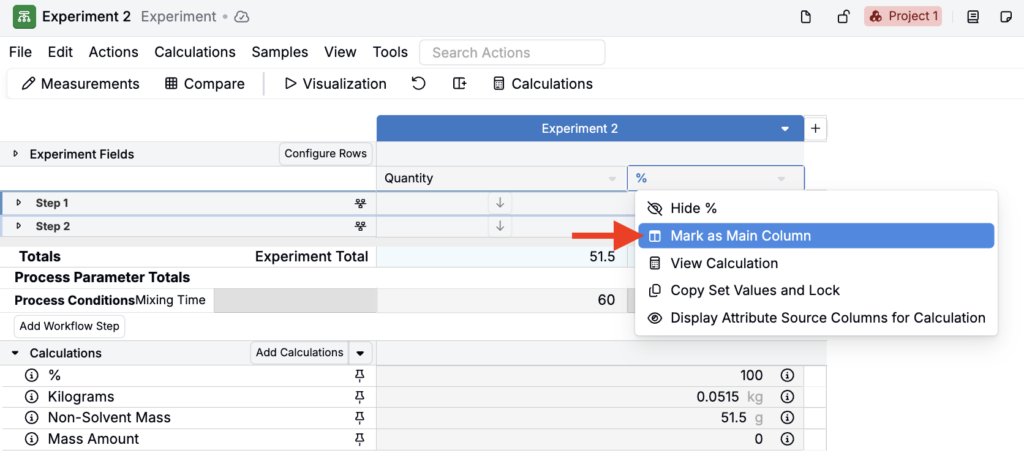Click the green Experiment app icon

pyautogui.click(x=24, y=17)
